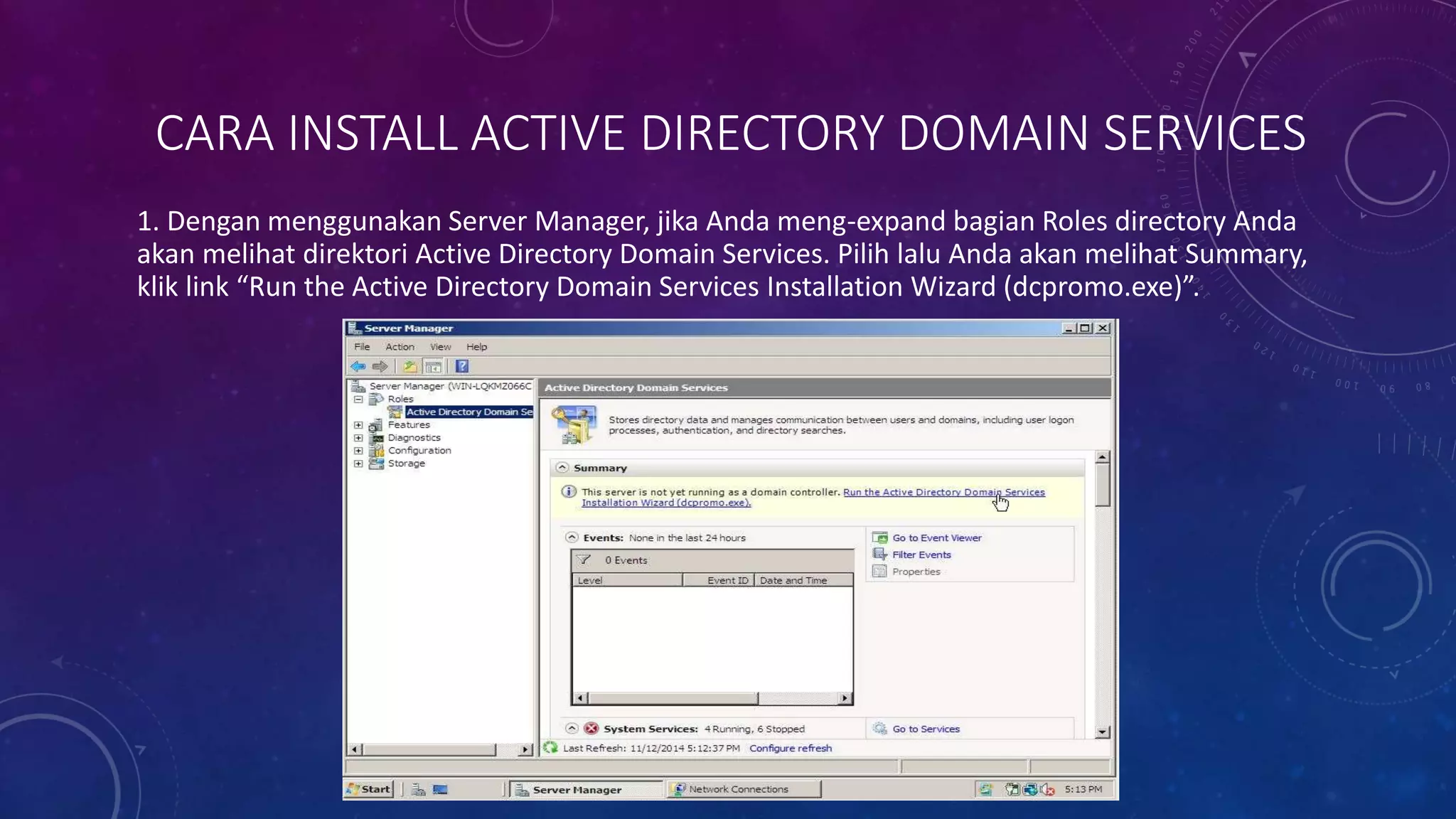Click the Active Directory key-and-folder role icon
Screen dimensions: 1456x819
point(574,424)
